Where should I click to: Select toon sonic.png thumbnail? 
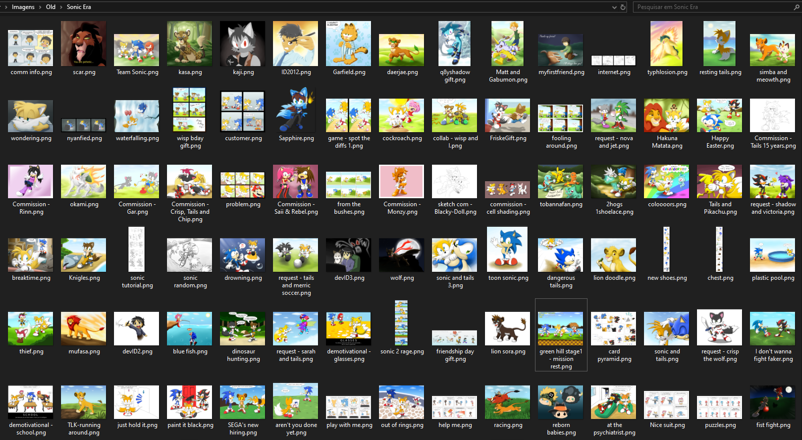pyautogui.click(x=507, y=249)
